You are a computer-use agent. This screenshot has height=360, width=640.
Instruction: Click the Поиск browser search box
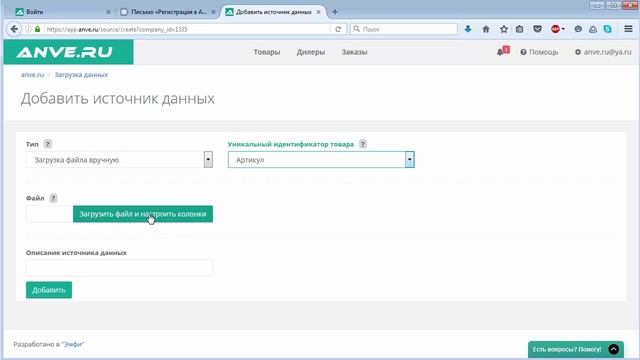pos(404,29)
